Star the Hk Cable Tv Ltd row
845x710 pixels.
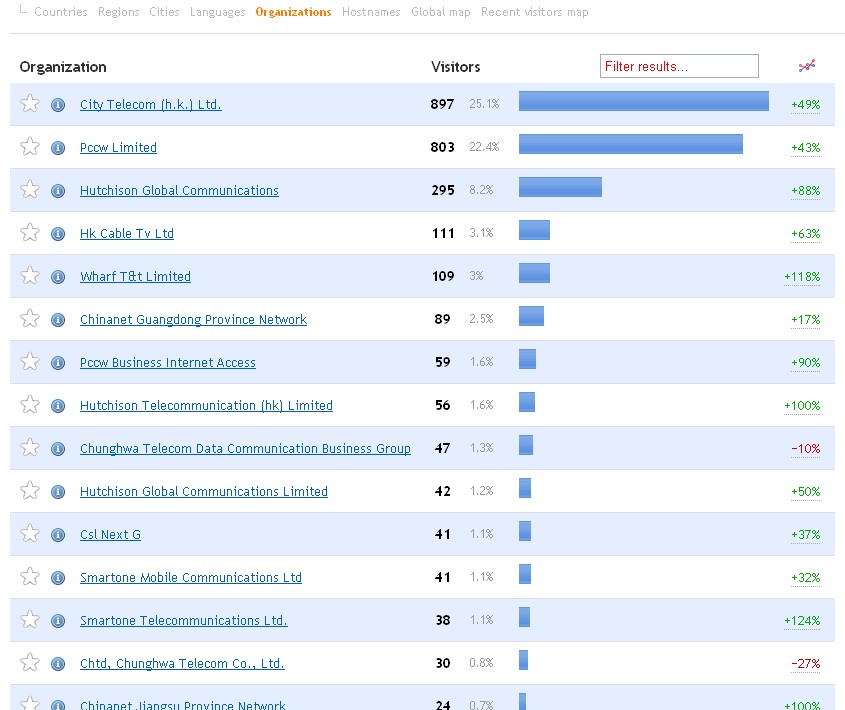[30, 233]
